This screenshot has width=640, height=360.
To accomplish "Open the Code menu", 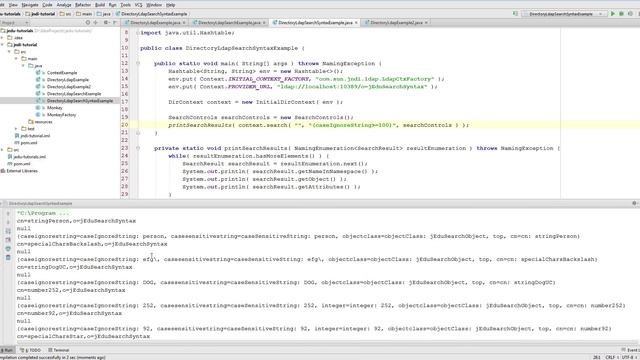I will point(47,5).
